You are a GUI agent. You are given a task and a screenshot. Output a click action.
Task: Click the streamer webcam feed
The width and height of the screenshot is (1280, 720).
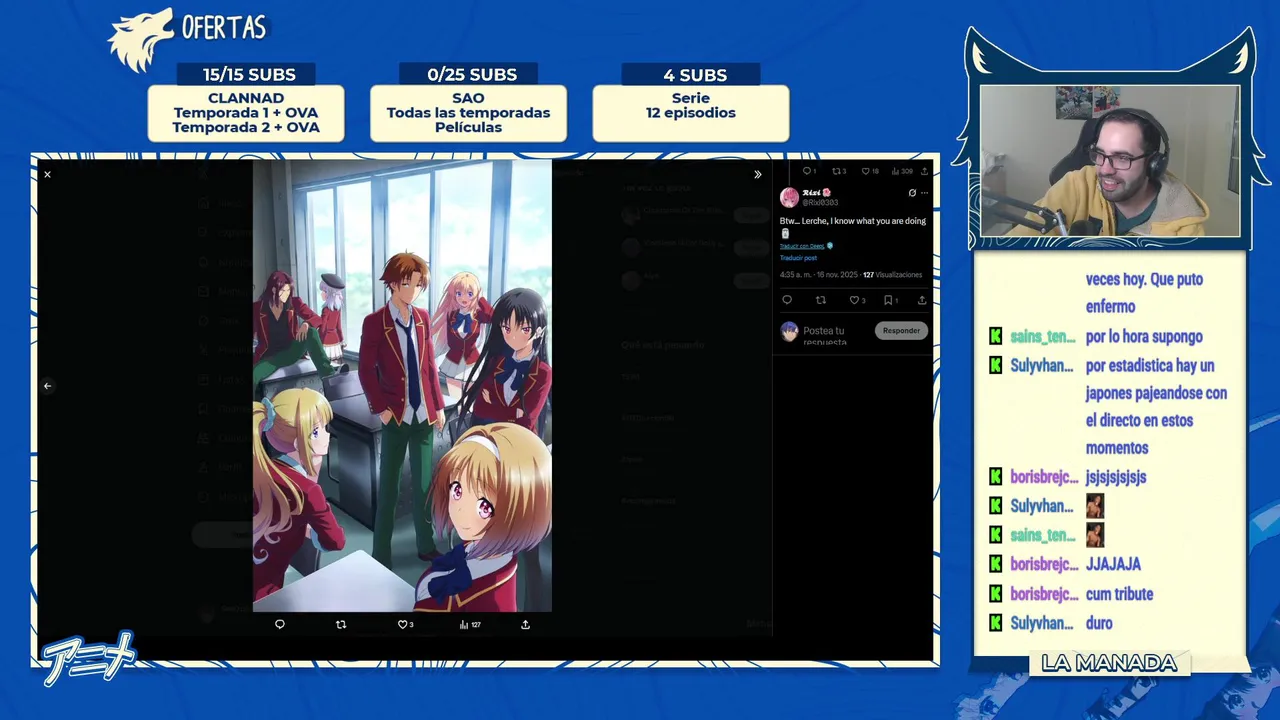coord(1110,161)
